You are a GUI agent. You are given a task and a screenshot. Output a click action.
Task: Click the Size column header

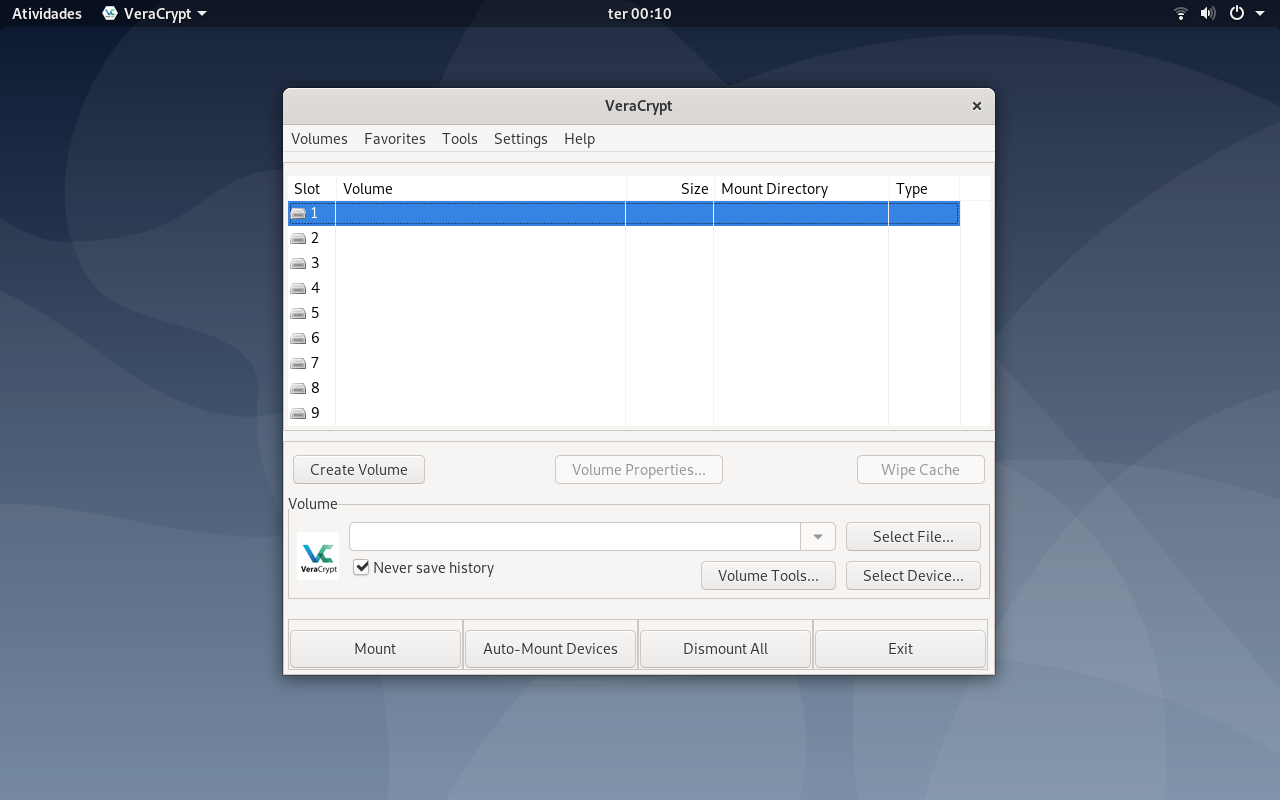tap(670, 188)
